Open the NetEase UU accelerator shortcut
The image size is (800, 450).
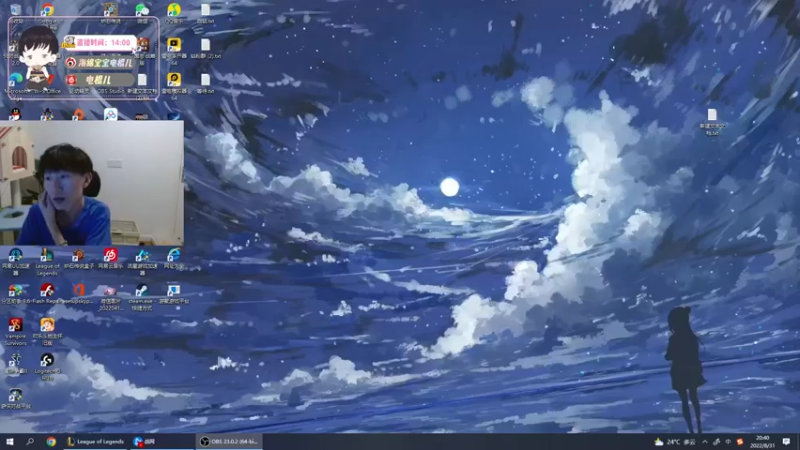tap(15, 261)
